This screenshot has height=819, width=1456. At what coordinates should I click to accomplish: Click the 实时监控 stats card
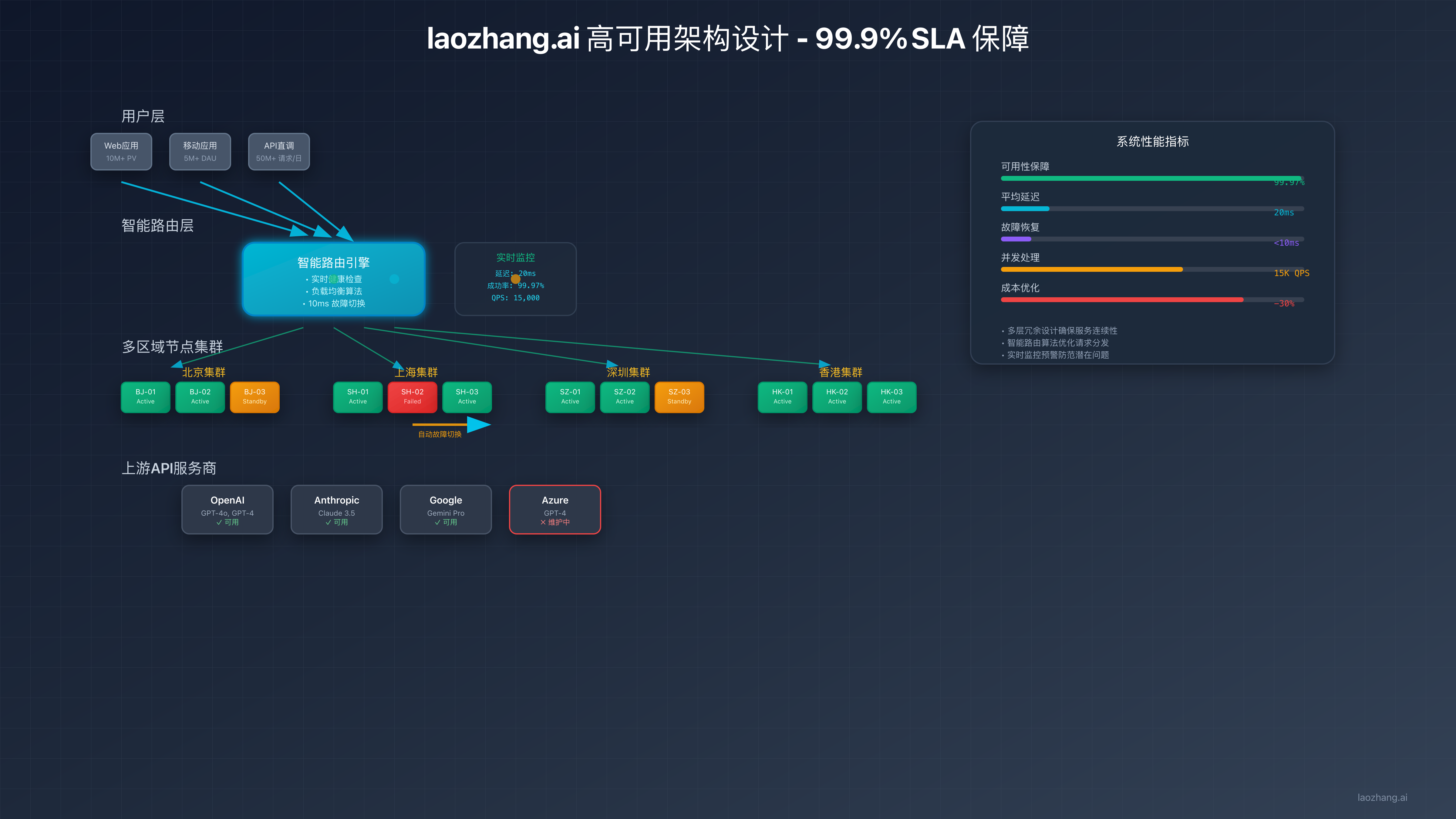click(x=515, y=279)
